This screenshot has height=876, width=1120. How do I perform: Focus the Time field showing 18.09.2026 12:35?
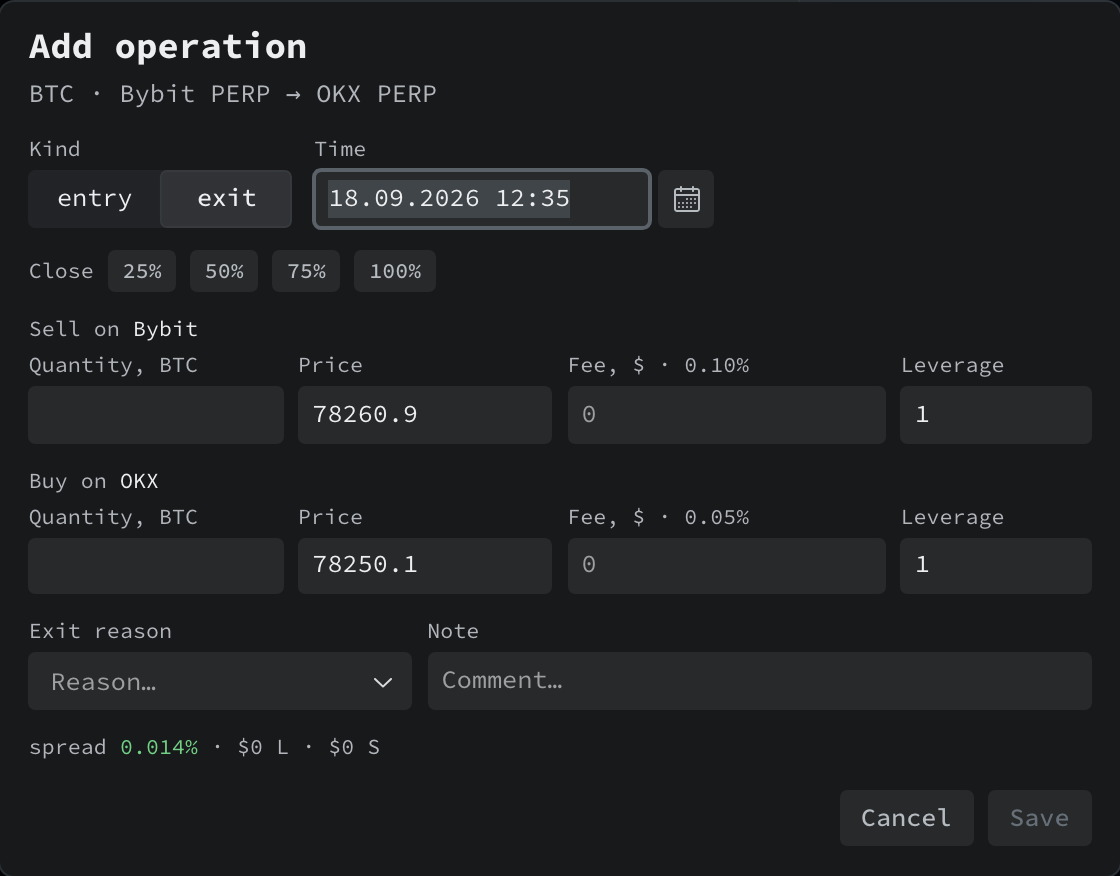coord(482,199)
